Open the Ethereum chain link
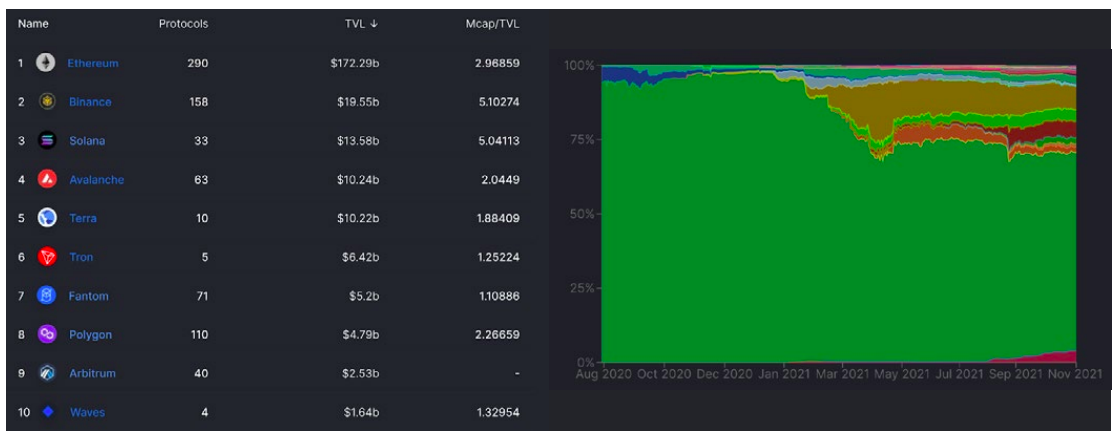The width and height of the screenshot is (1117, 438). (93, 63)
